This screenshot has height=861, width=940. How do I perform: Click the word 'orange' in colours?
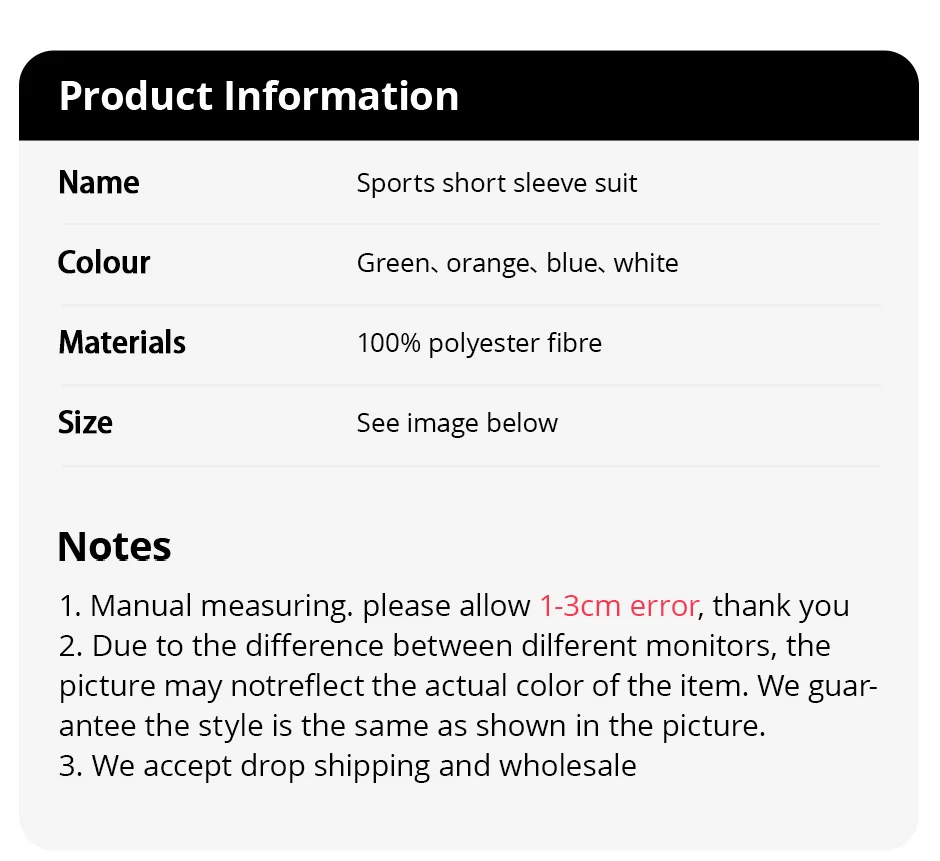[488, 264]
